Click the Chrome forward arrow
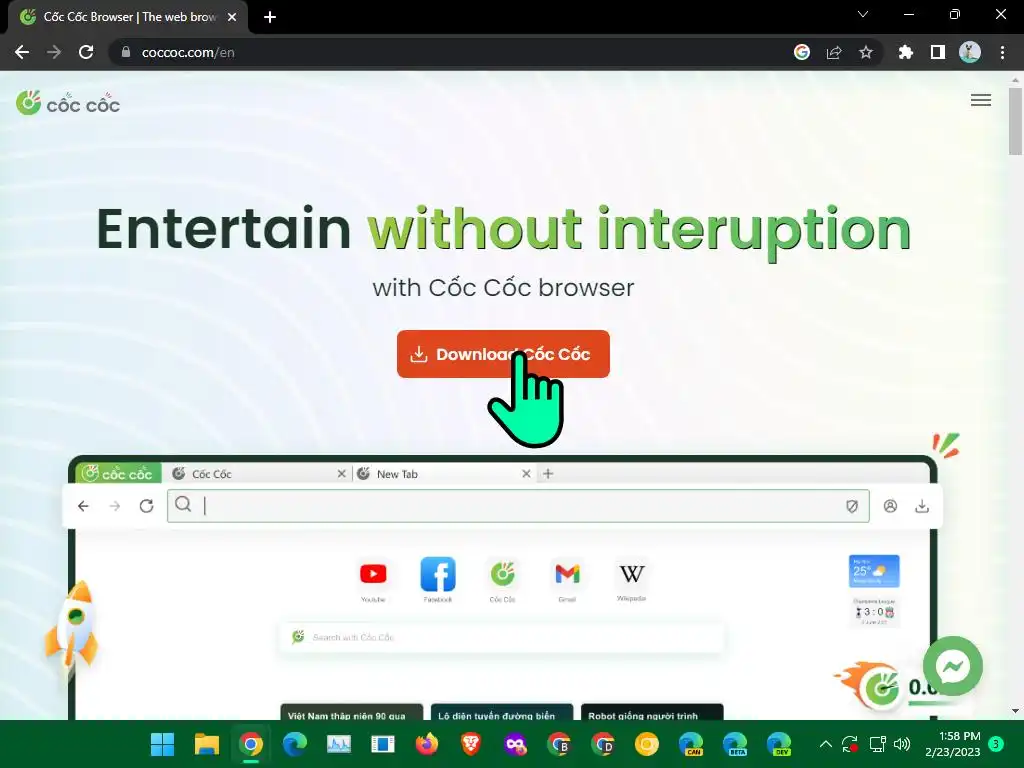The width and height of the screenshot is (1024, 768). tap(54, 52)
